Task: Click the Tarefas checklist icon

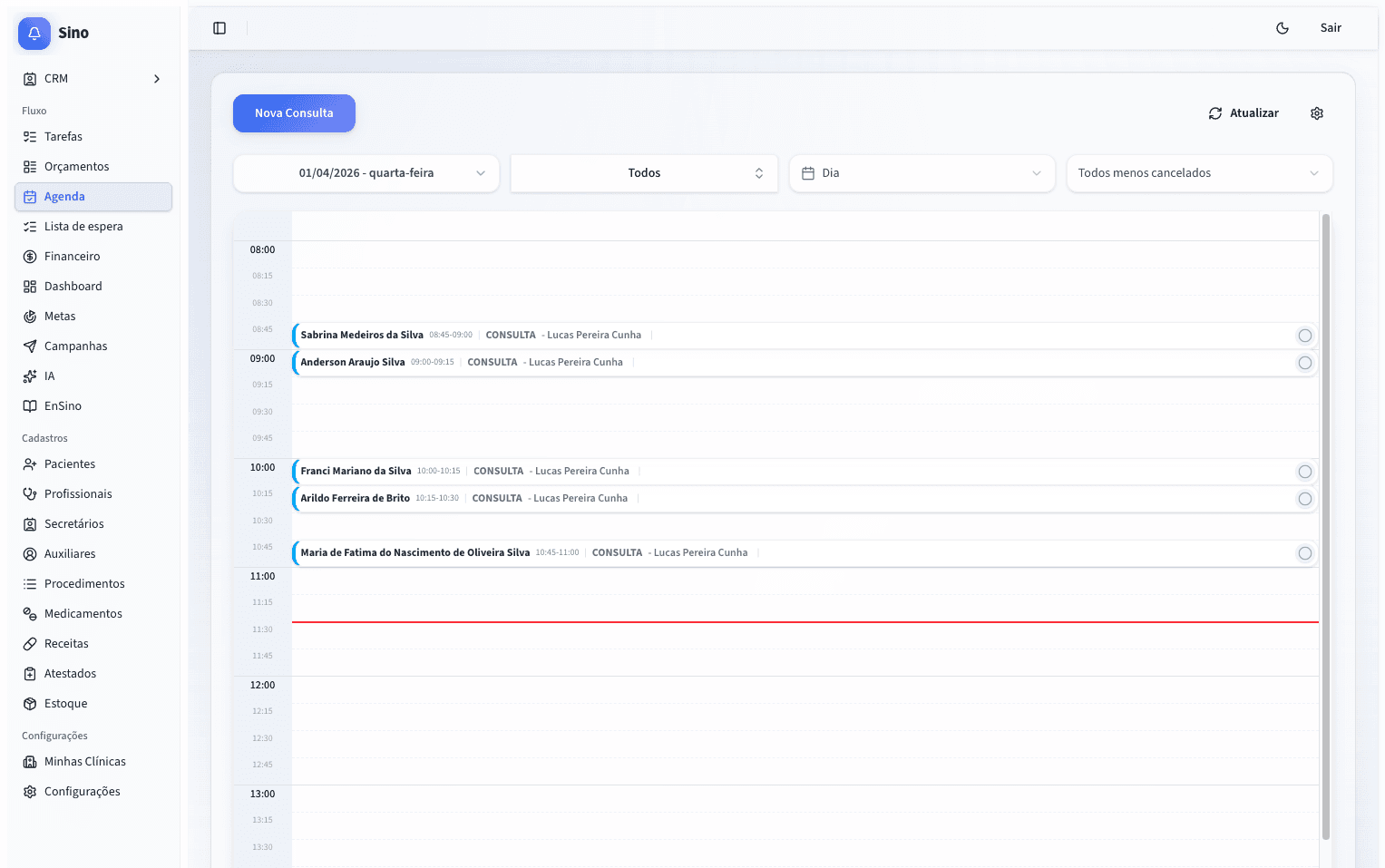Action: (30, 137)
